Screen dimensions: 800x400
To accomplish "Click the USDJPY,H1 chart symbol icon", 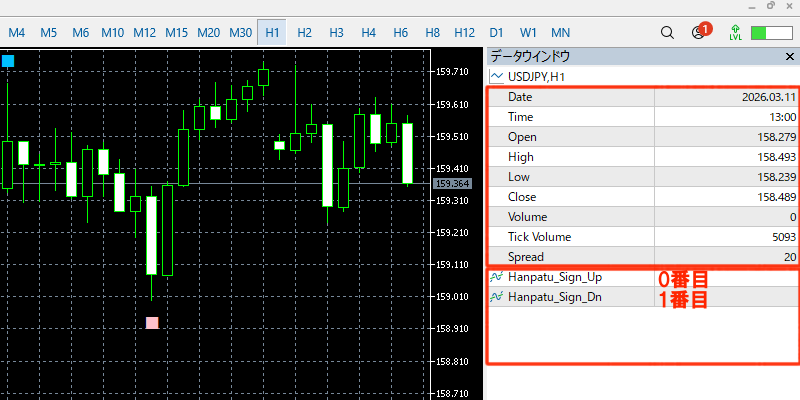I will (x=495, y=76).
